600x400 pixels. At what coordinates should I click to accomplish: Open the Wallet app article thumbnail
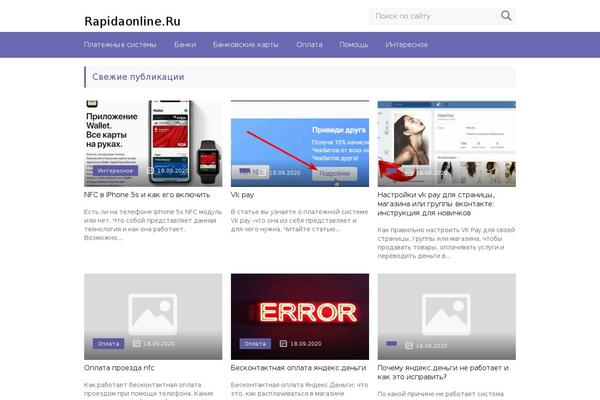[153, 144]
